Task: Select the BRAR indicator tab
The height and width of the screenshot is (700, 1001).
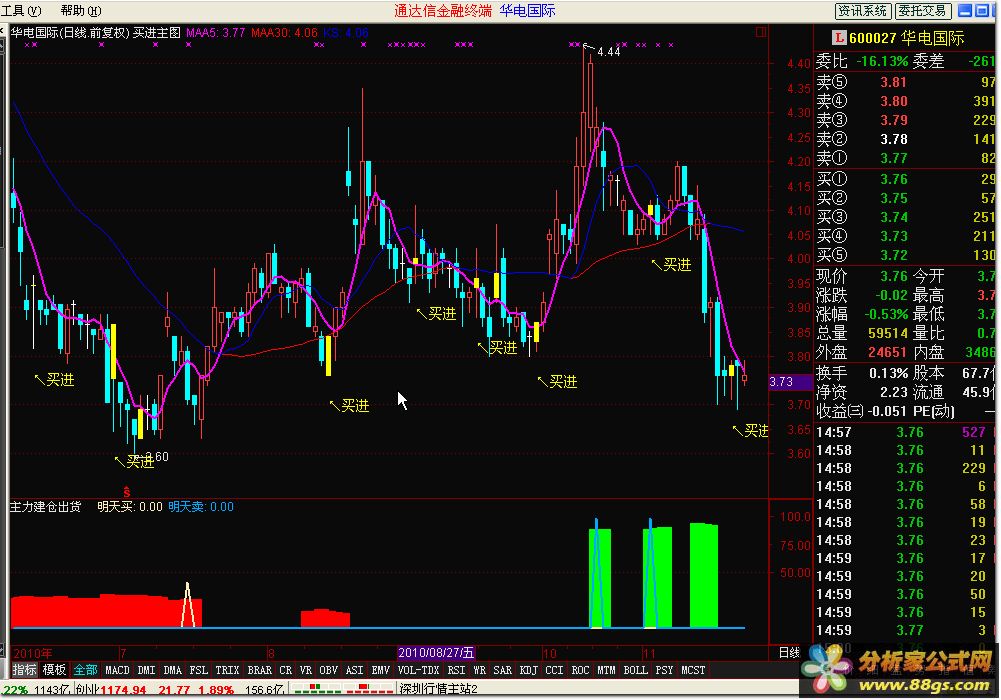Action: [x=260, y=670]
